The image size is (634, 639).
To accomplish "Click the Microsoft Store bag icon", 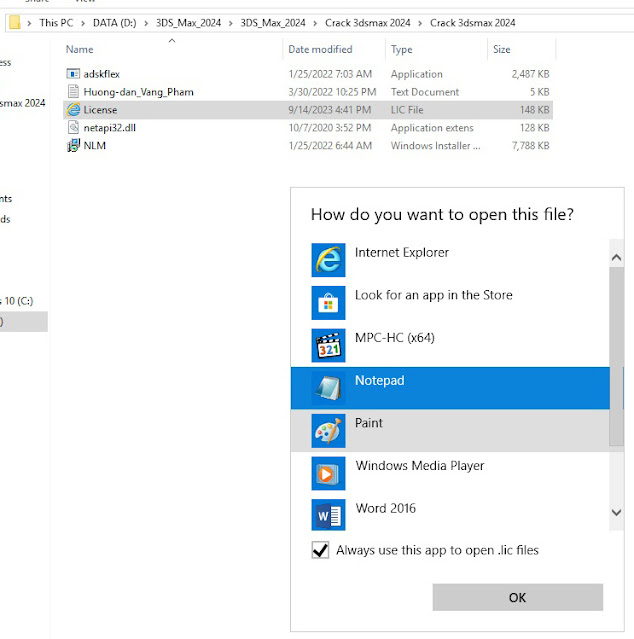I will [328, 303].
